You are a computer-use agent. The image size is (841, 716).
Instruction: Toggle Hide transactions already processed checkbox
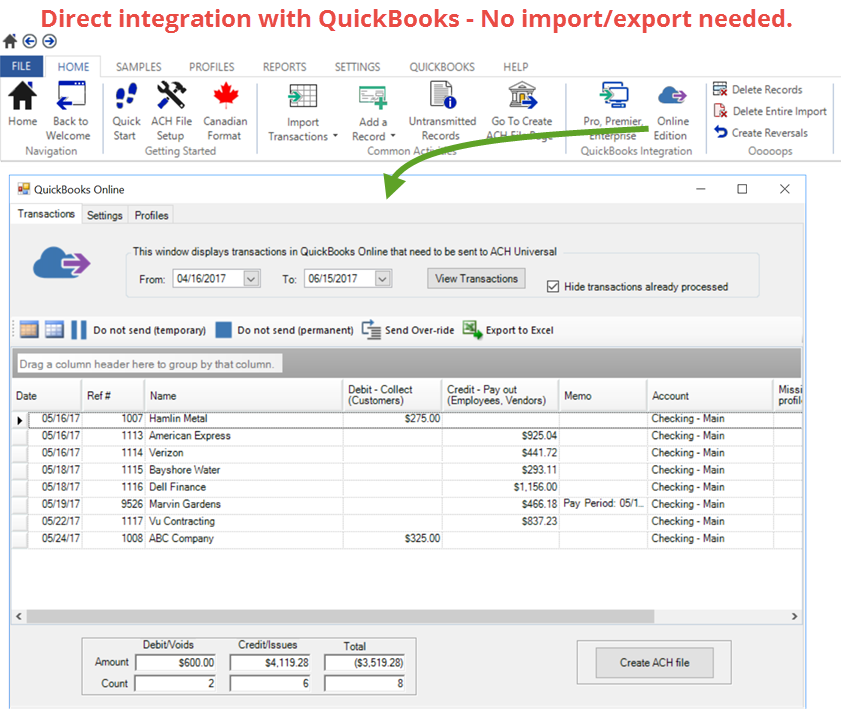pyautogui.click(x=553, y=286)
